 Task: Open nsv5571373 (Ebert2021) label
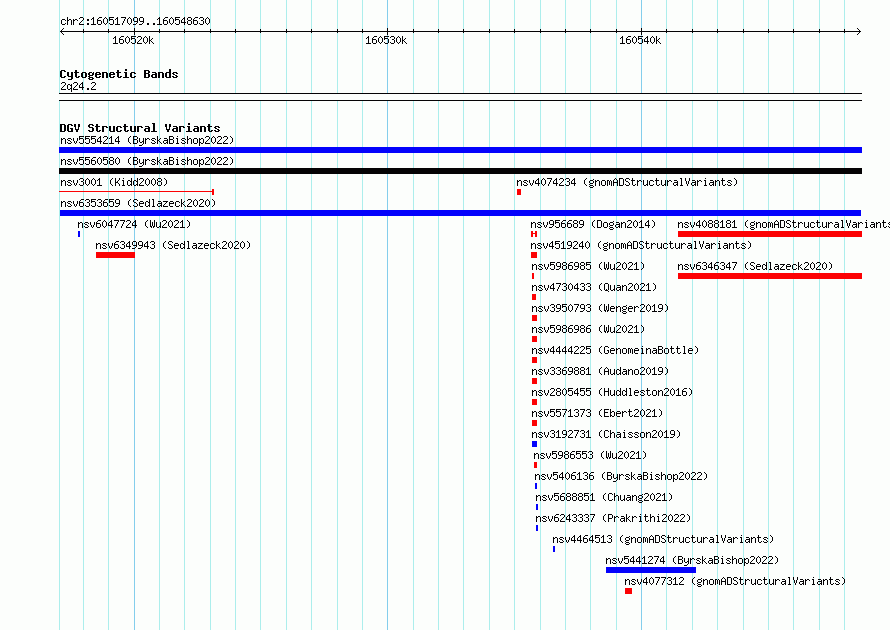coord(597,413)
